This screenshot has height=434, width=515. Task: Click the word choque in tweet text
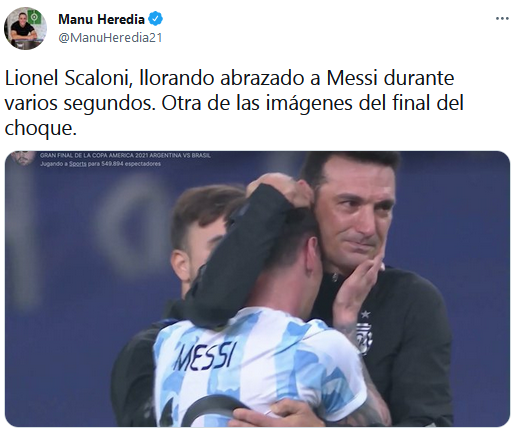(x=40, y=128)
